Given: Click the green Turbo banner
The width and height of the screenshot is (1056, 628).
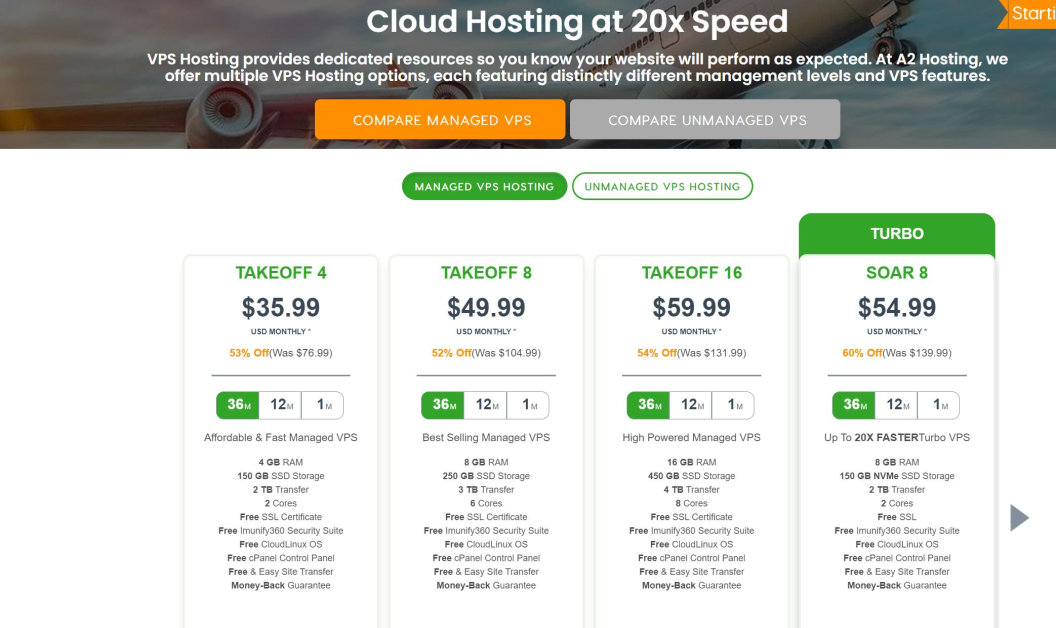Looking at the screenshot, I should click(x=897, y=234).
